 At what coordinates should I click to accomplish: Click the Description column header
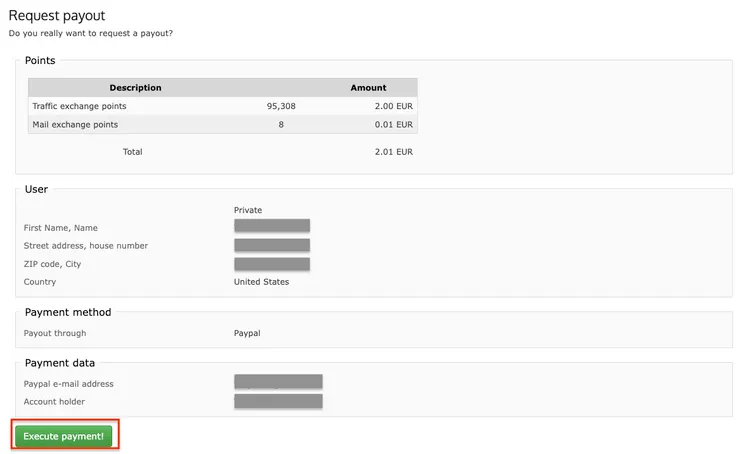[135, 88]
